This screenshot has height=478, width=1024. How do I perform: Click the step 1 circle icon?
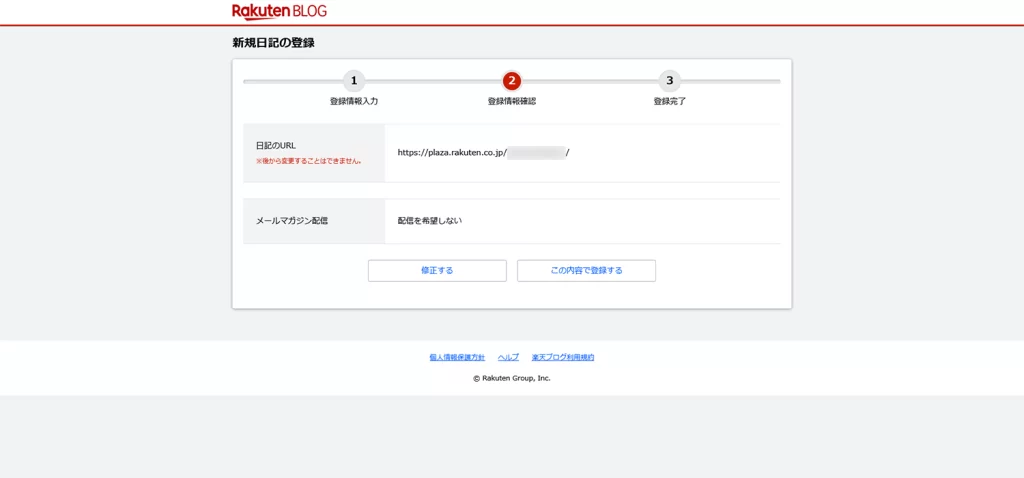353,81
